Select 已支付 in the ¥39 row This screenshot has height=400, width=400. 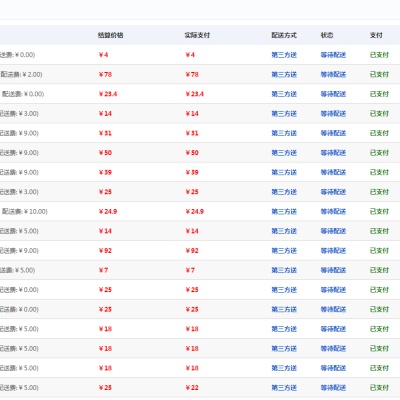(379, 172)
